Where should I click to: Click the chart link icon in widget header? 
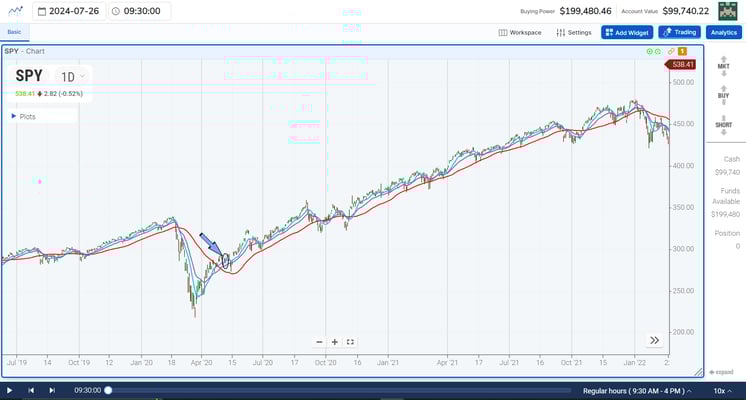671,50
